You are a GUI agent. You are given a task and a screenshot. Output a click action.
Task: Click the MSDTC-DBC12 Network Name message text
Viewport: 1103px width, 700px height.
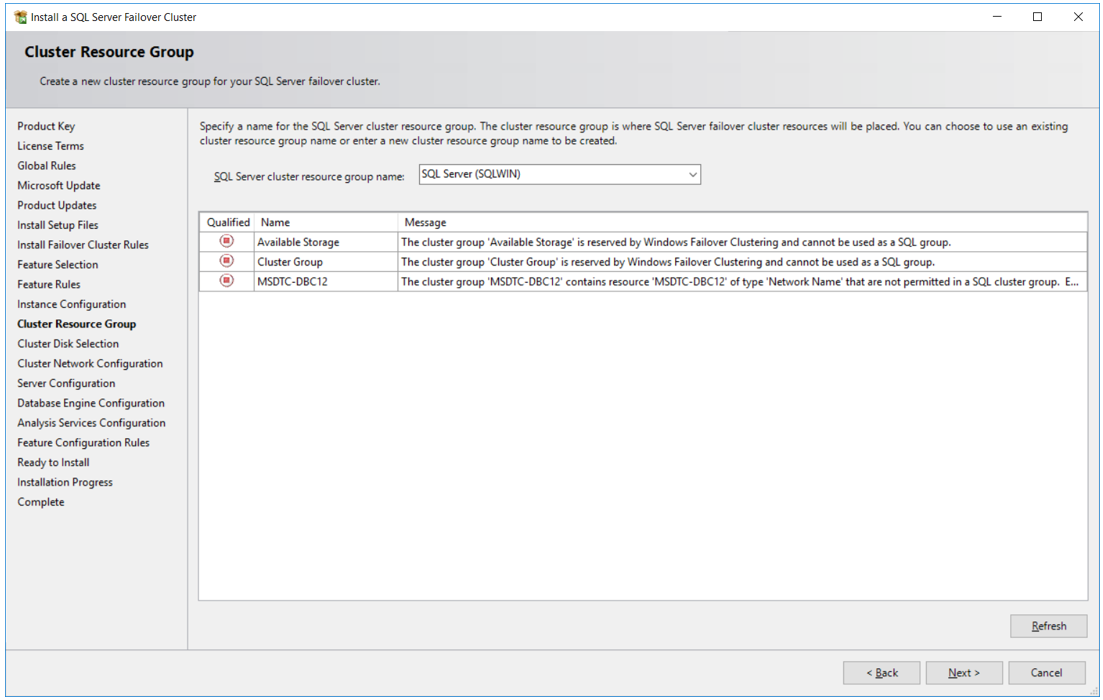(x=739, y=281)
